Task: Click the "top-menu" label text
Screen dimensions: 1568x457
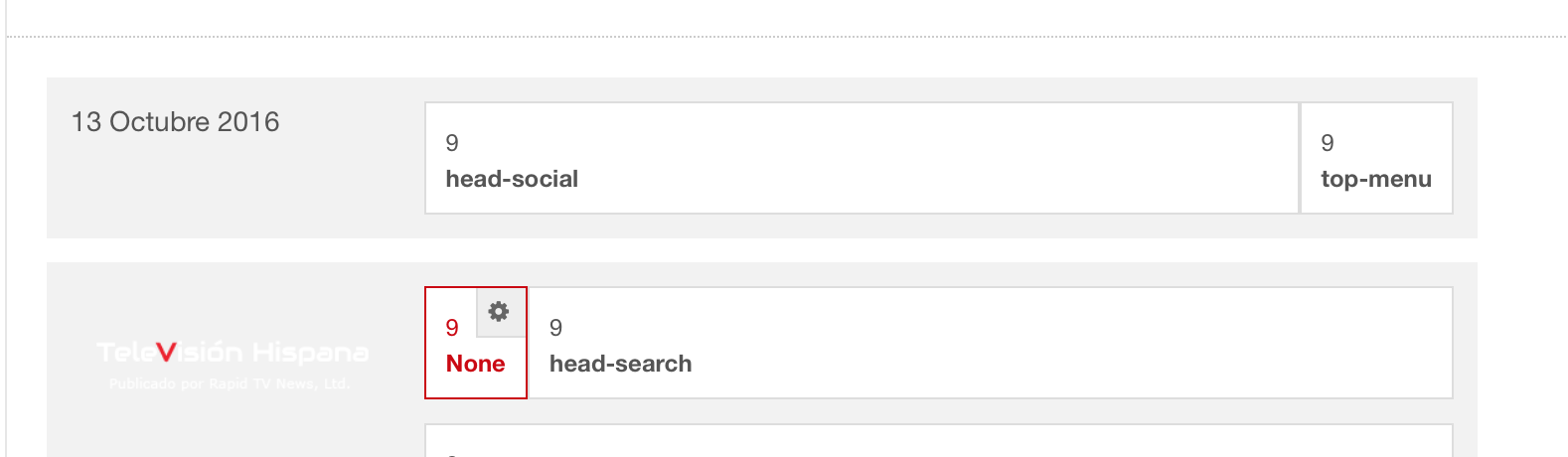Action: [1376, 179]
